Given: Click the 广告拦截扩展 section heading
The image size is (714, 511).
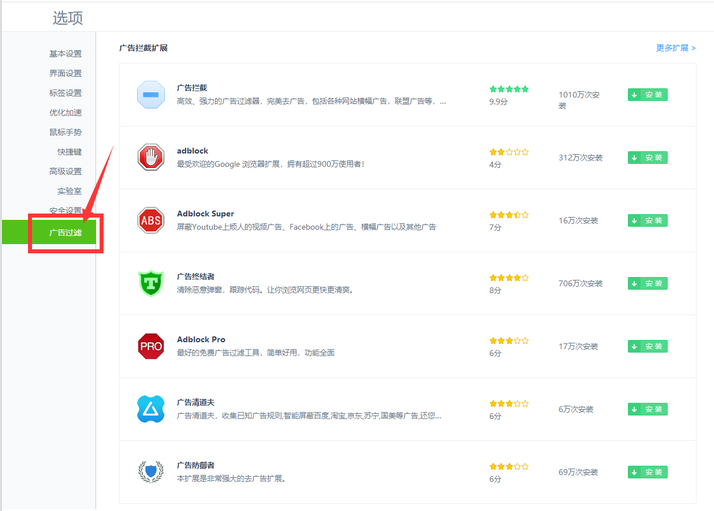Looking at the screenshot, I should pyautogui.click(x=143, y=48).
